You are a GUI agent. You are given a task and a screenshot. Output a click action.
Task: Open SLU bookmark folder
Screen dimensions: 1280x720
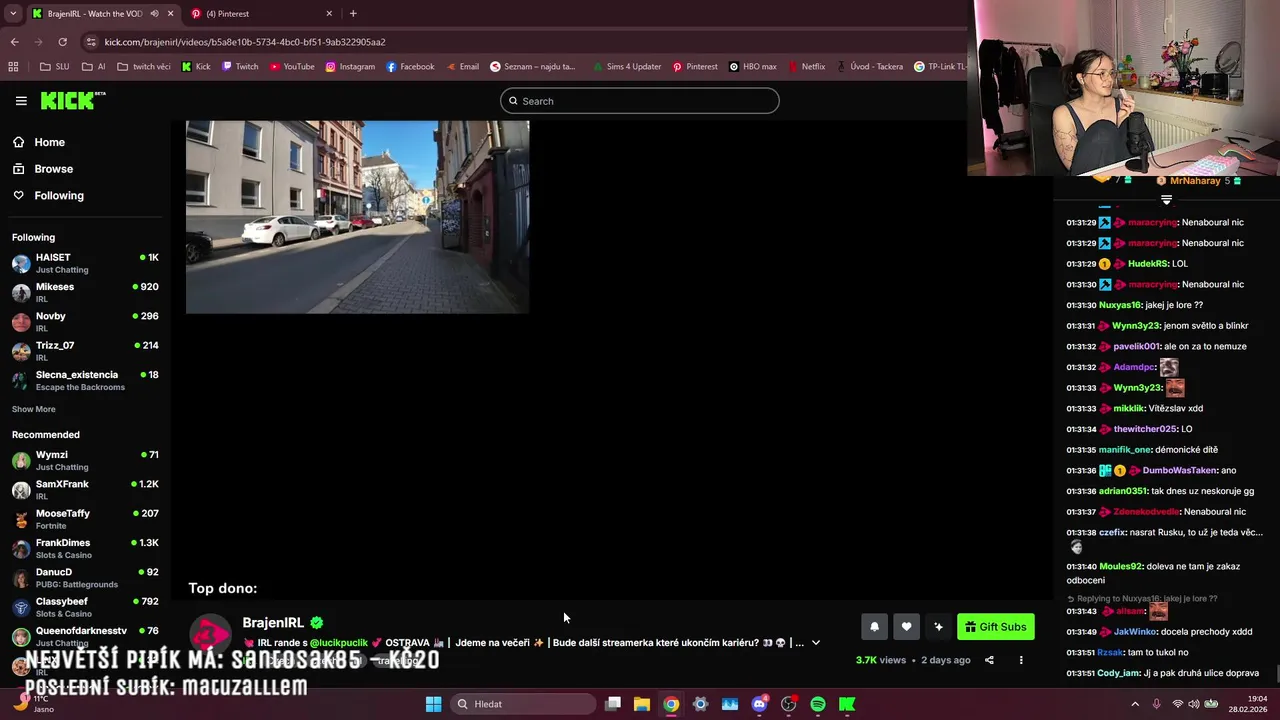[x=54, y=67]
